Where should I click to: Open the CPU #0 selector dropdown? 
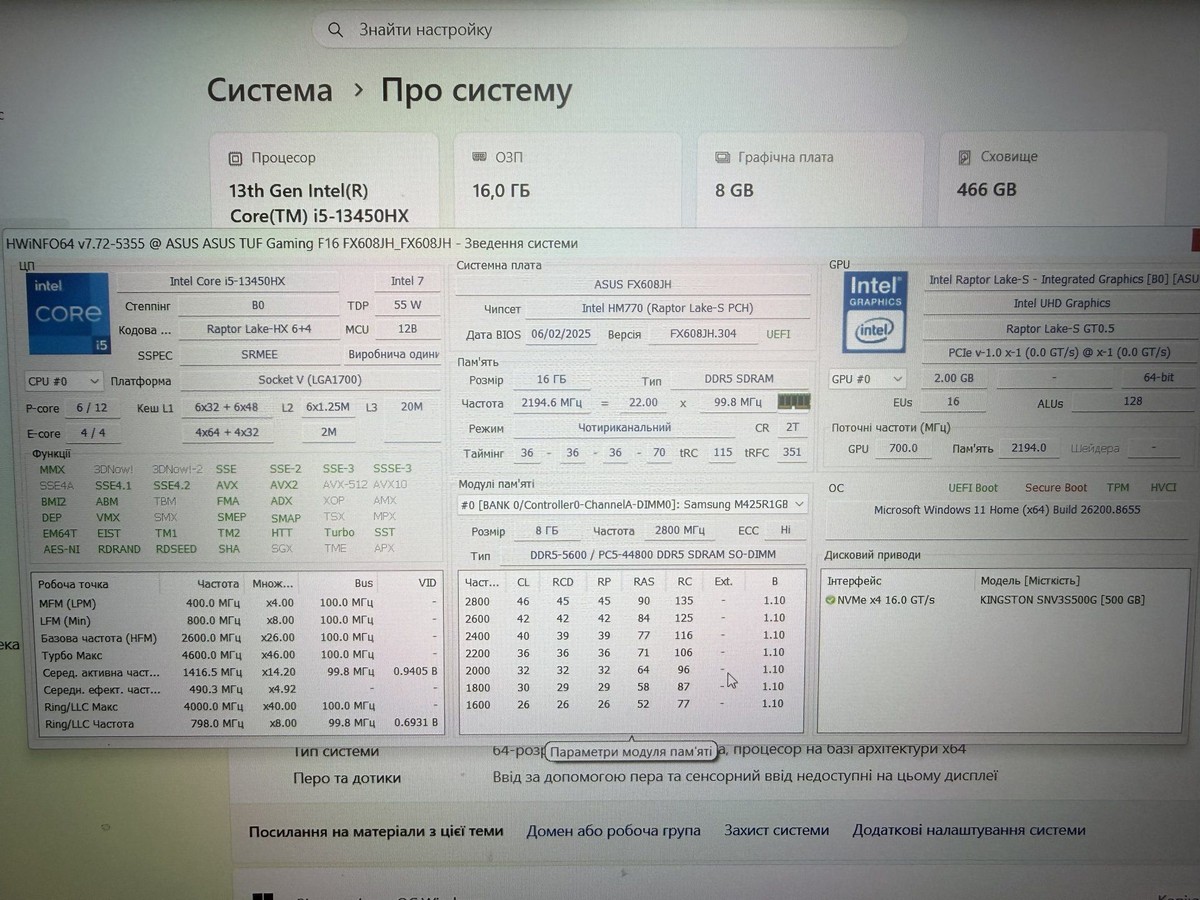point(64,381)
